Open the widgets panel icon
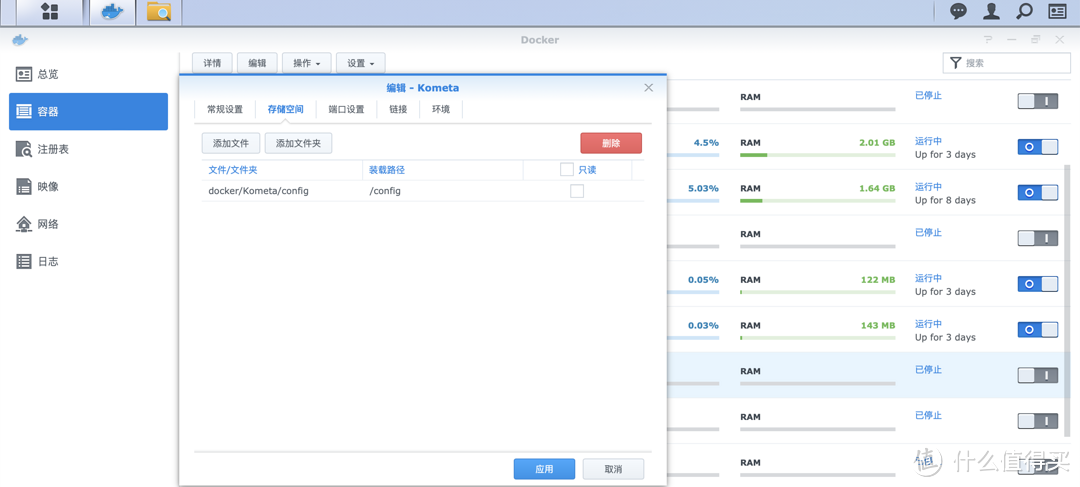 (1057, 11)
